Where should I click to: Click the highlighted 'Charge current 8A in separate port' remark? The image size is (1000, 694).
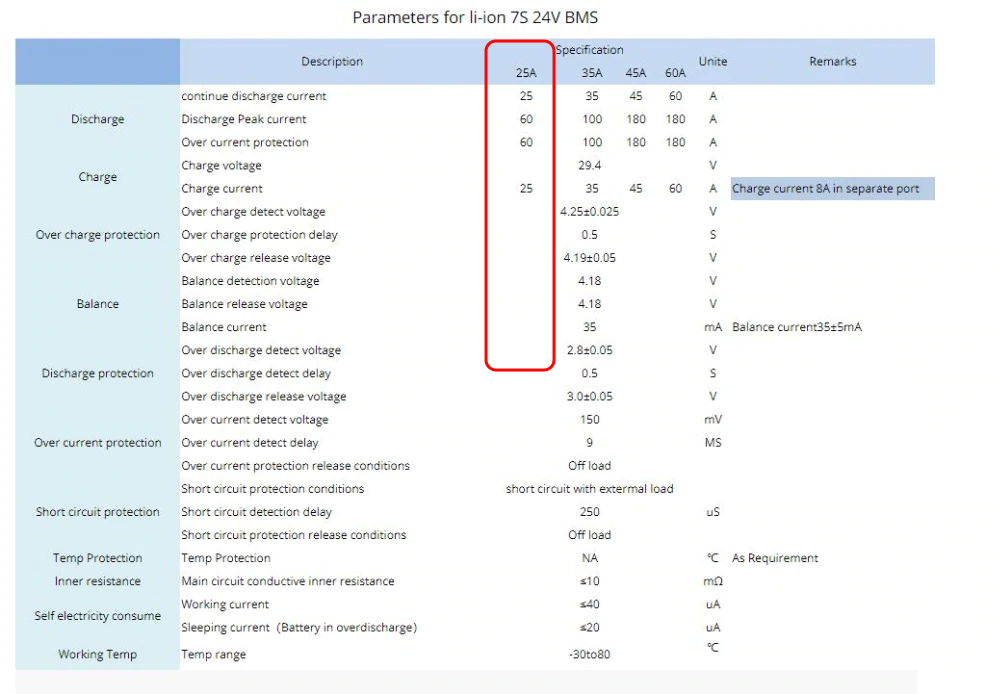(833, 189)
